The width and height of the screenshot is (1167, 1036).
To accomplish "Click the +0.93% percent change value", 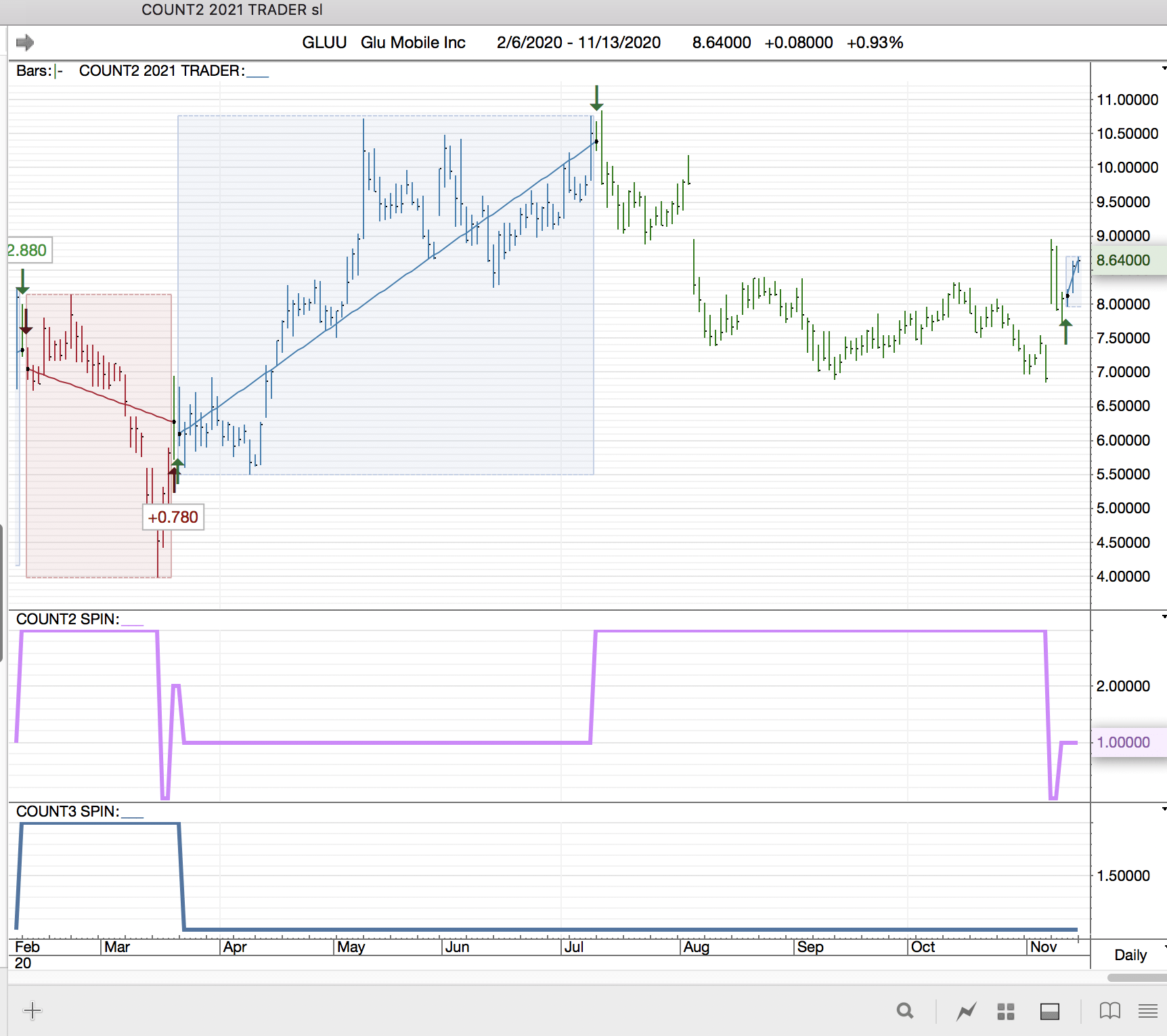I will (x=875, y=43).
